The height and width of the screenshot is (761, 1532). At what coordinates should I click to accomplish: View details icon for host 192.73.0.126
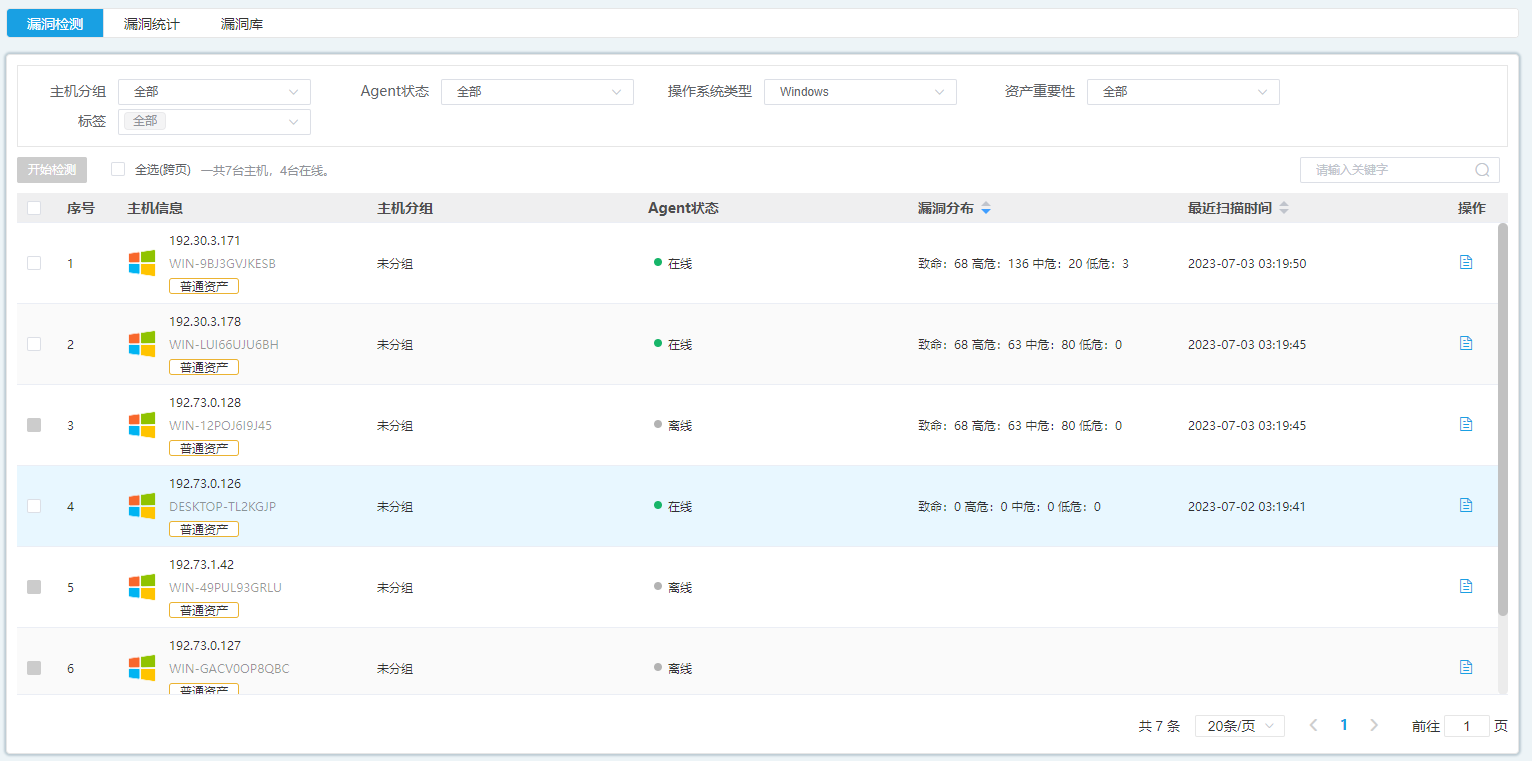1466,505
